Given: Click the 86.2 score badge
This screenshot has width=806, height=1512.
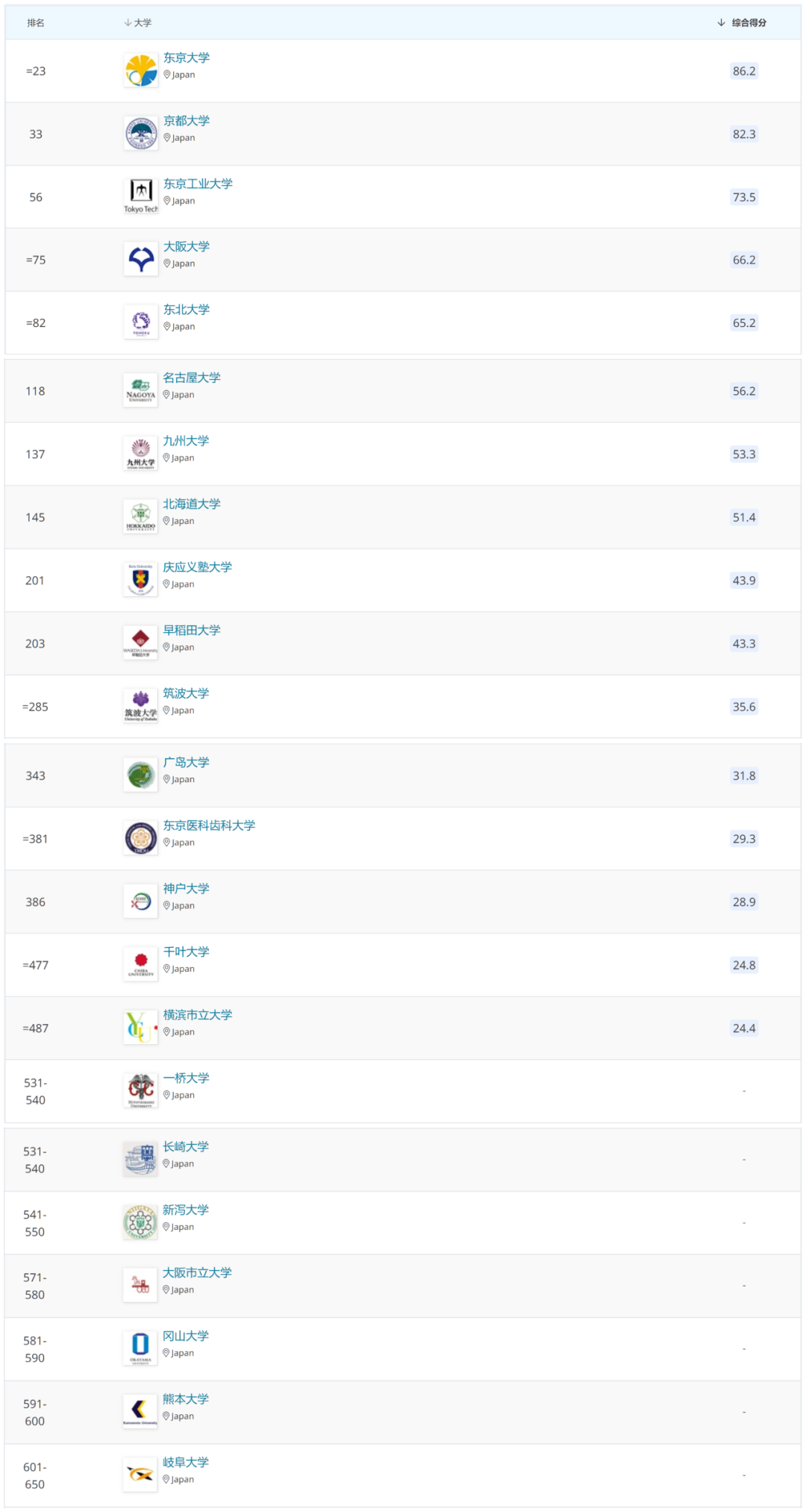Looking at the screenshot, I should click(x=744, y=71).
